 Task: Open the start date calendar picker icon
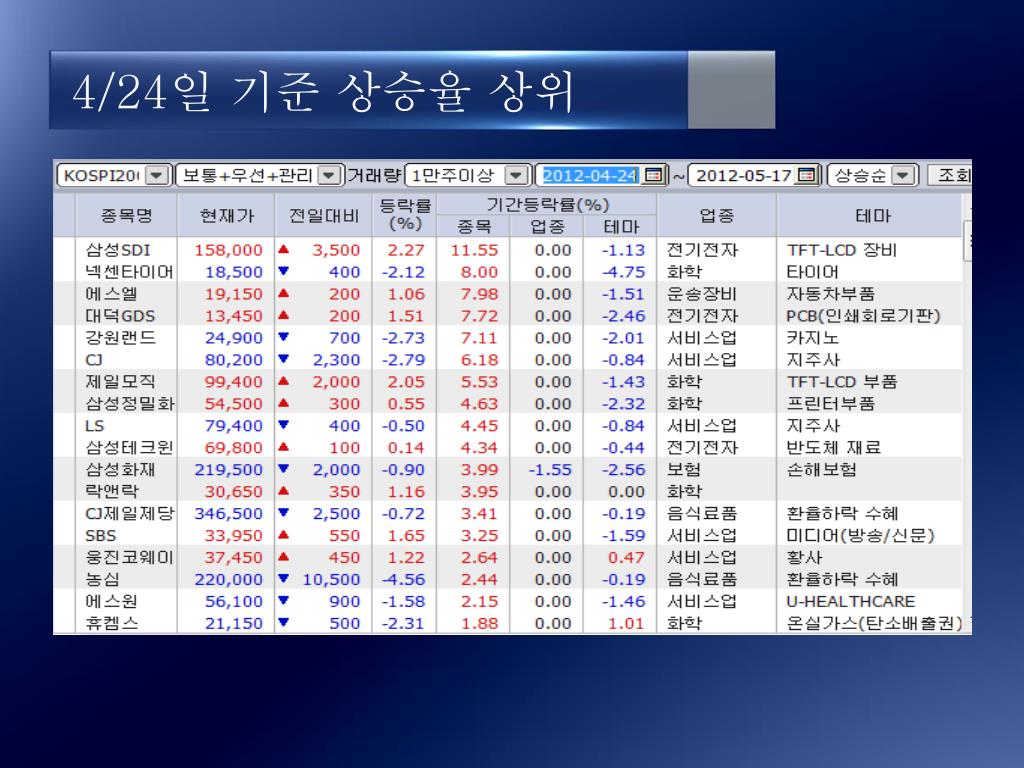pos(653,175)
